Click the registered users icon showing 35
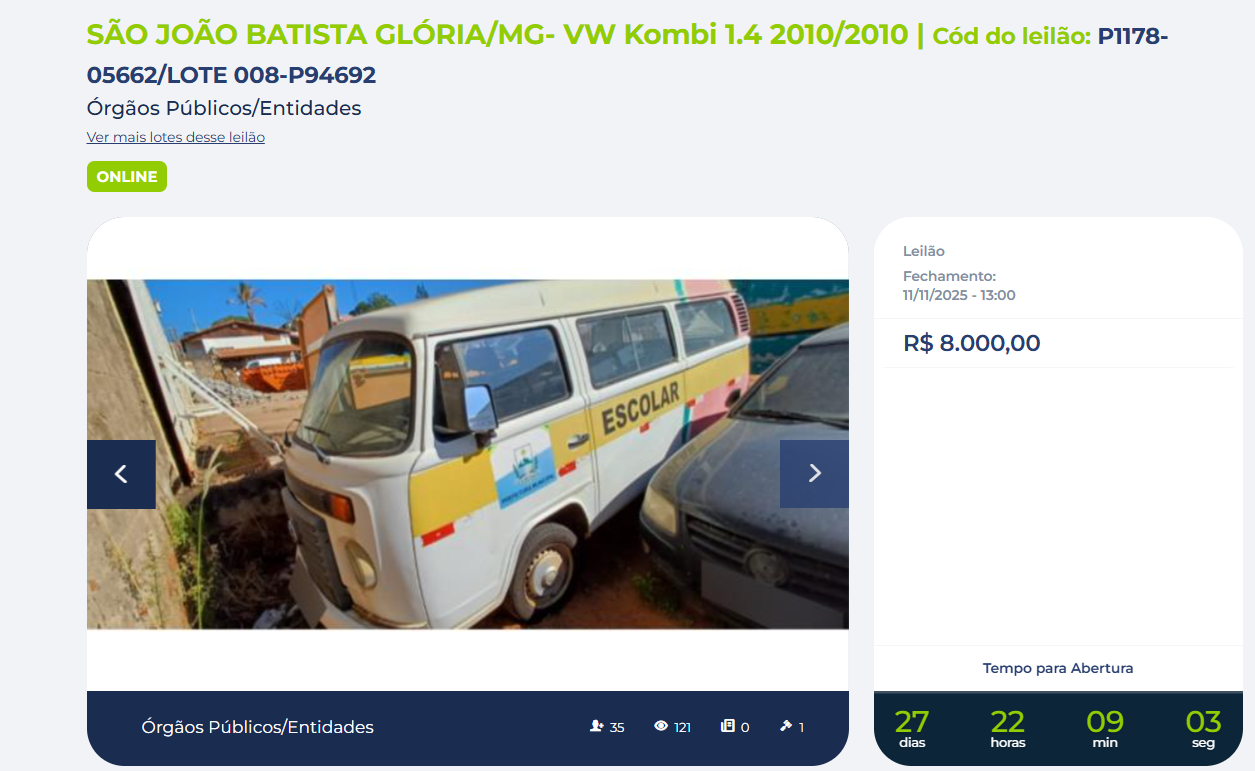 (x=597, y=727)
